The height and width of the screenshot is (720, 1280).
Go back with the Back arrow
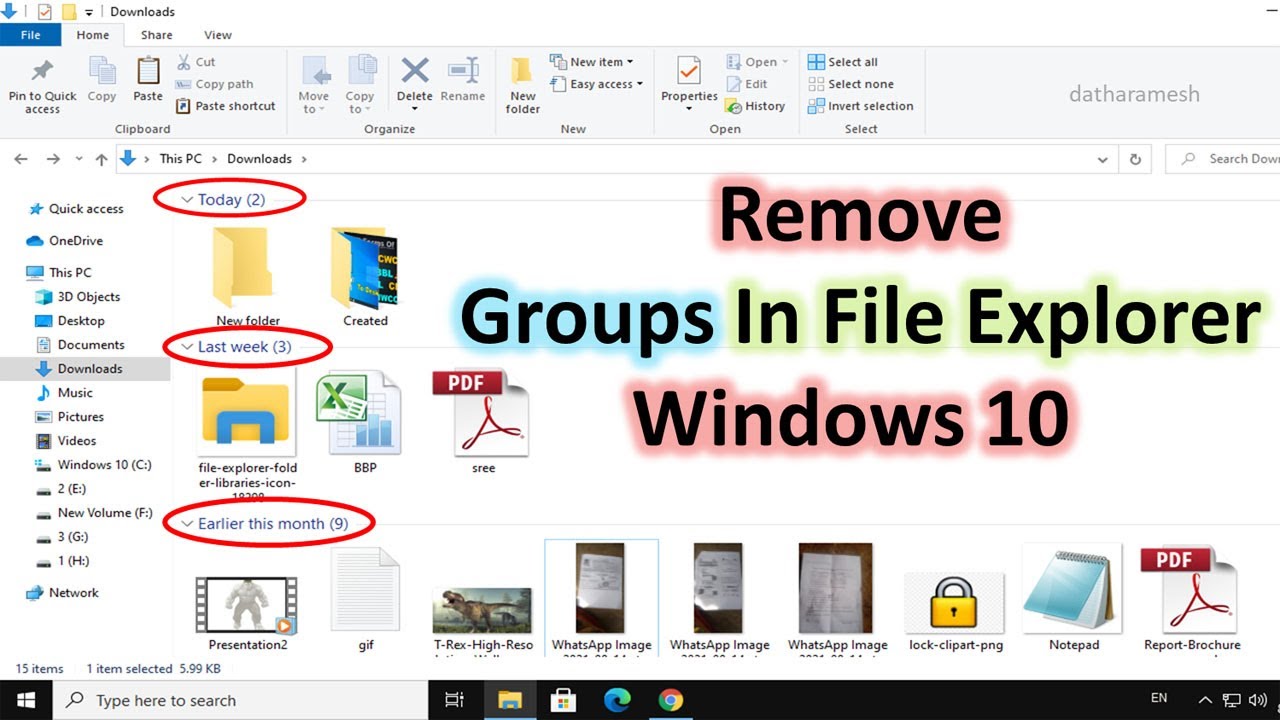coord(21,159)
